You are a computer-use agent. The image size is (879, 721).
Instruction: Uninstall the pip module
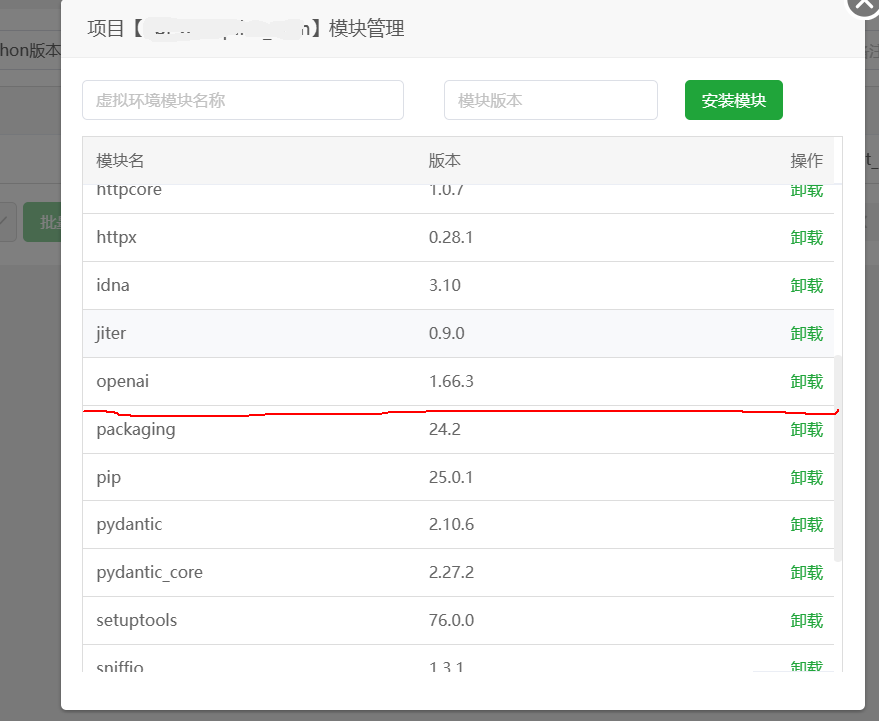coord(807,478)
